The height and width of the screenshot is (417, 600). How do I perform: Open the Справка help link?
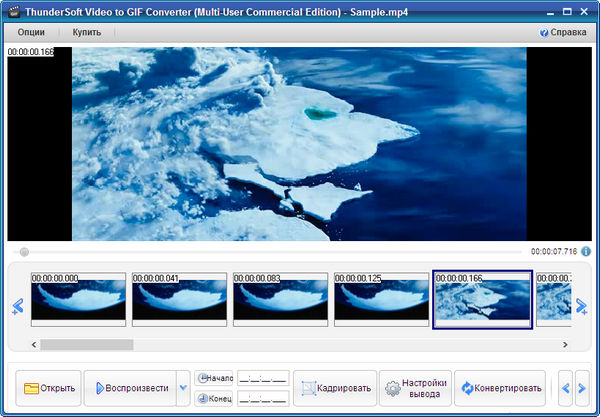[562, 32]
